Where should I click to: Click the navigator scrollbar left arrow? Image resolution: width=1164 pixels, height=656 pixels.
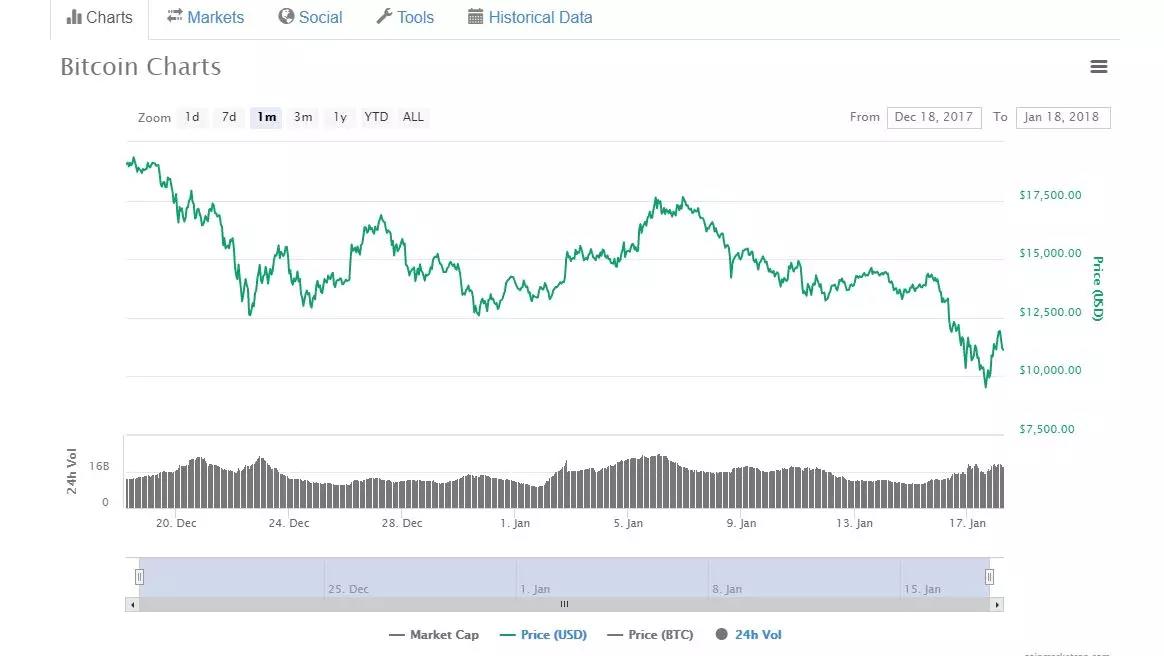point(132,604)
